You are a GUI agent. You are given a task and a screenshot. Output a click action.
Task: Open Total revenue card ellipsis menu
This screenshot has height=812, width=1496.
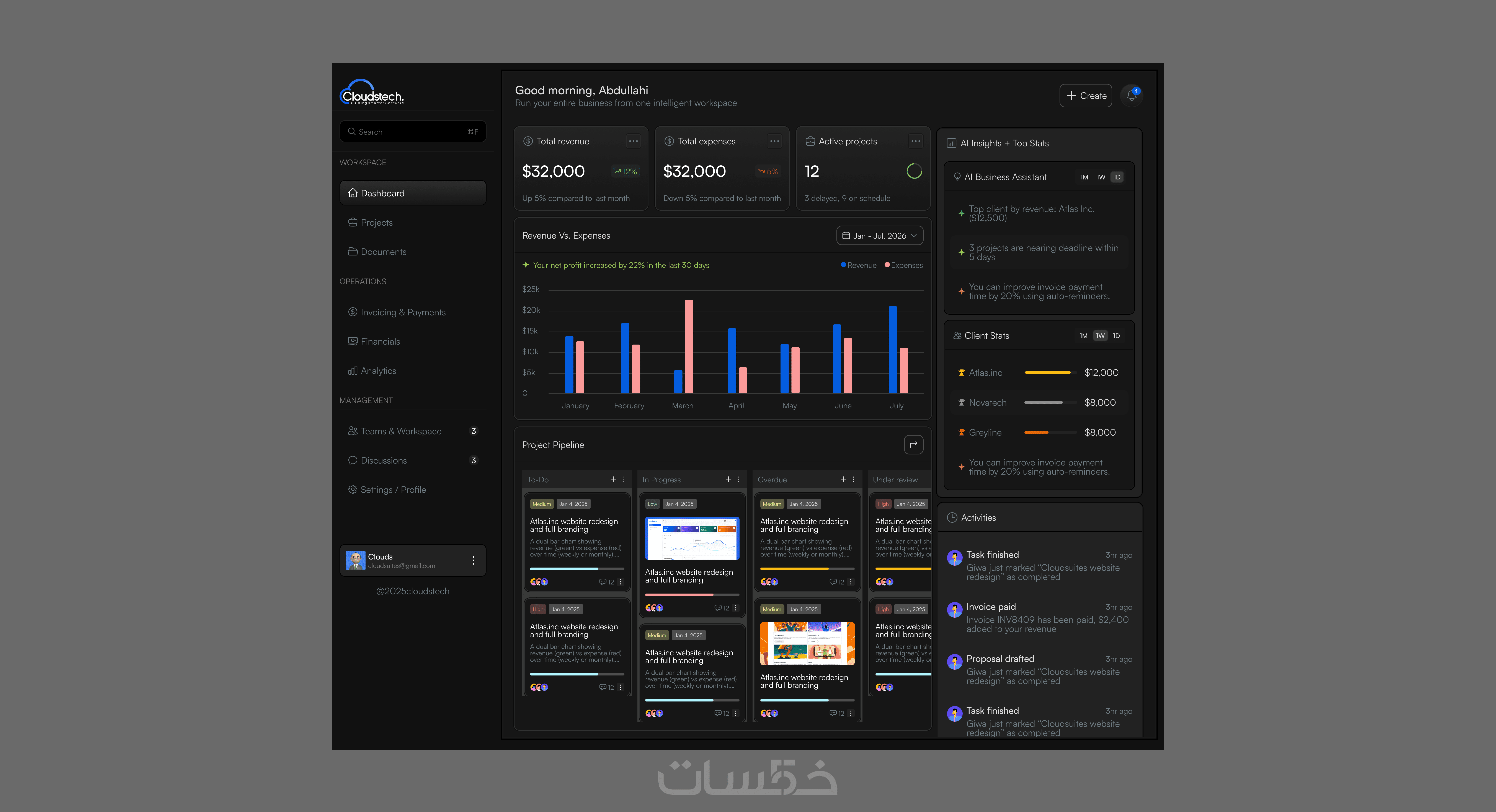pos(633,141)
